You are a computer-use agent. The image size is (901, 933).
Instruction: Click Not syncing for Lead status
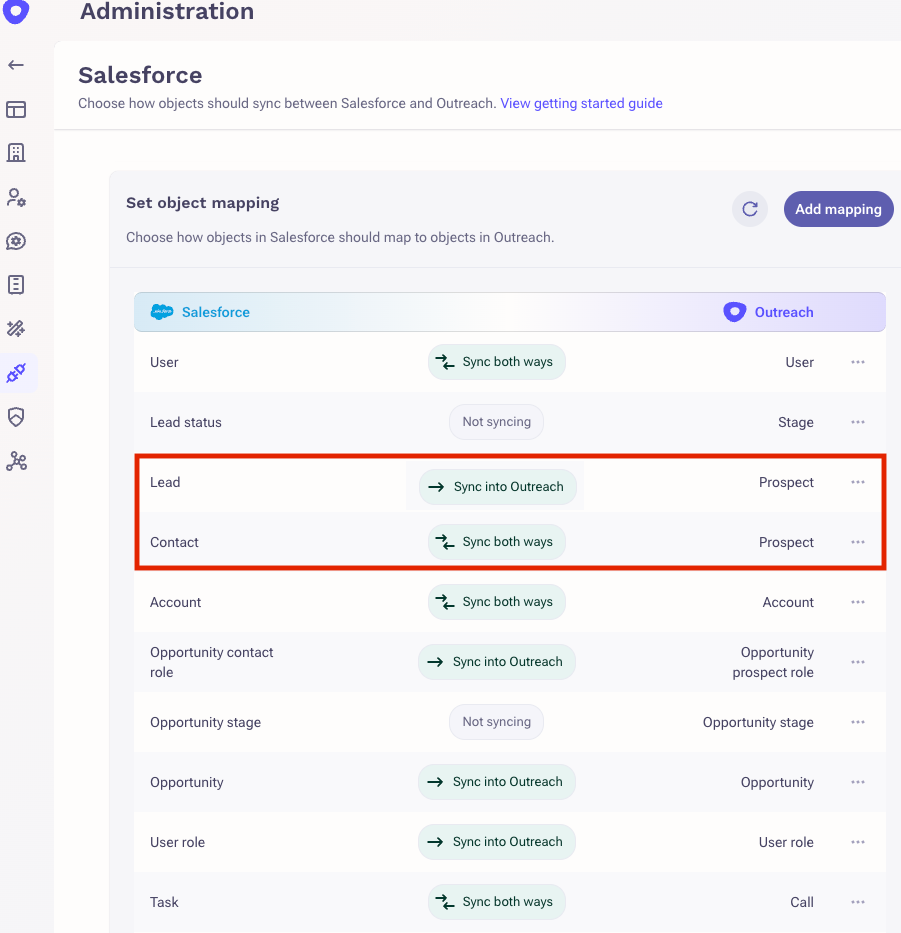(x=496, y=422)
